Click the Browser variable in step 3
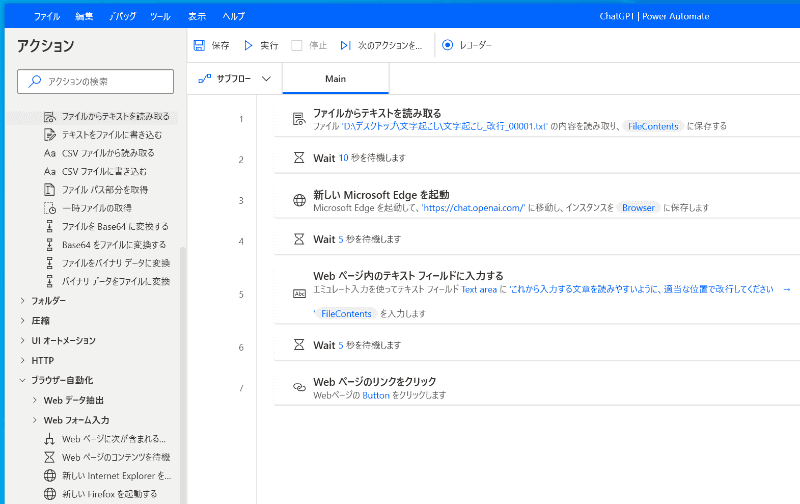 point(638,208)
